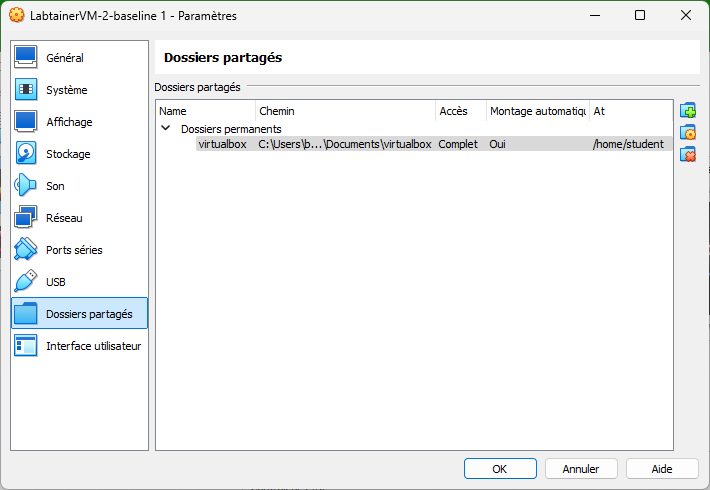Image resolution: width=710 pixels, height=490 pixels.
Task: Open Interface utilisateur settings
Action: point(92,346)
